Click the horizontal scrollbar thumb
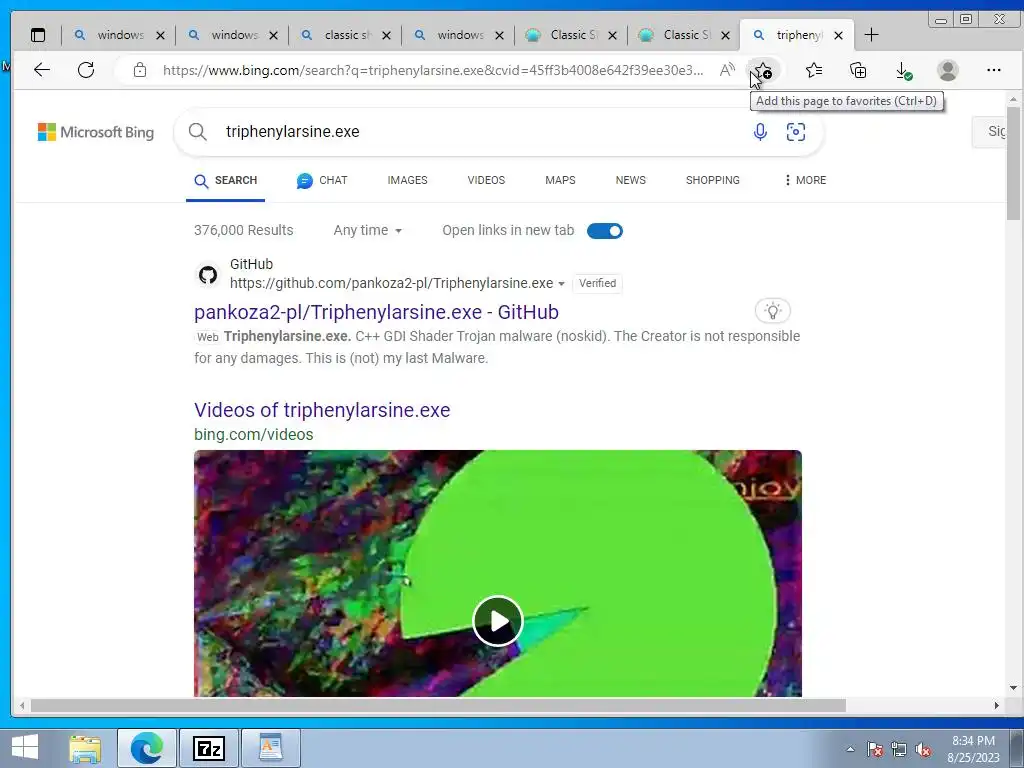The image size is (1024, 768). [x=438, y=706]
